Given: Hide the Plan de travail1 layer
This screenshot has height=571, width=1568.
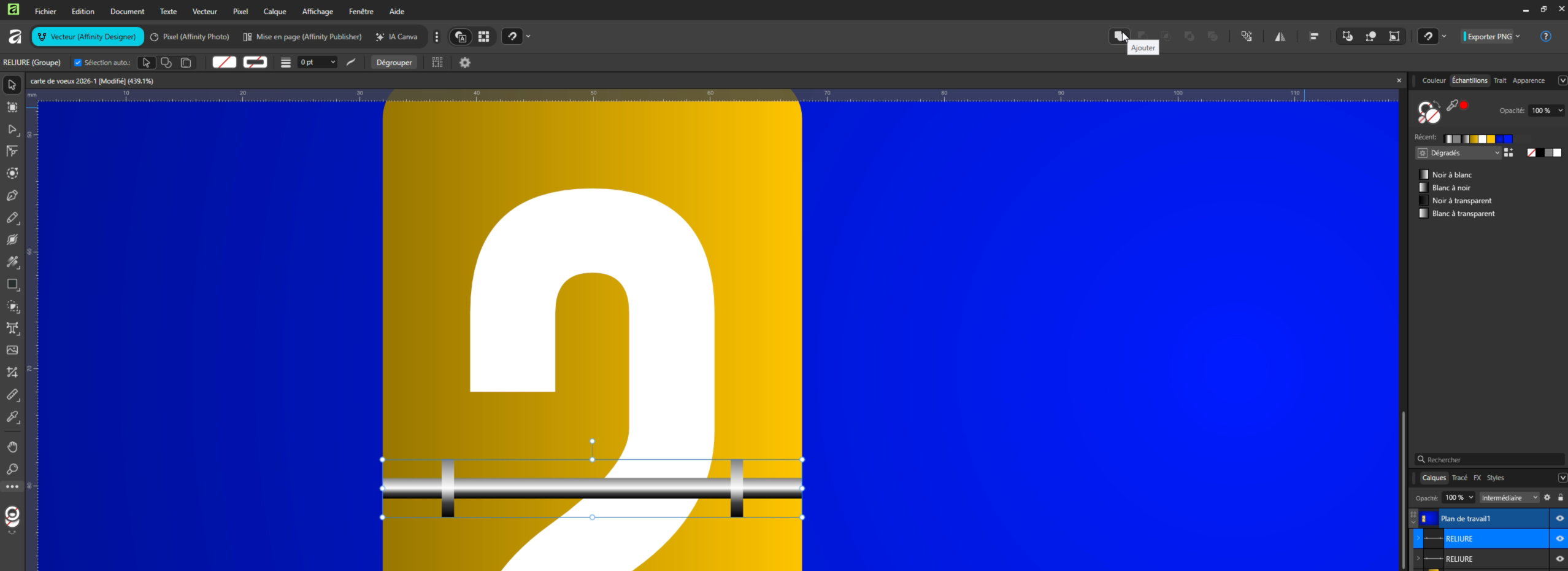Looking at the screenshot, I should pyautogui.click(x=1559, y=519).
